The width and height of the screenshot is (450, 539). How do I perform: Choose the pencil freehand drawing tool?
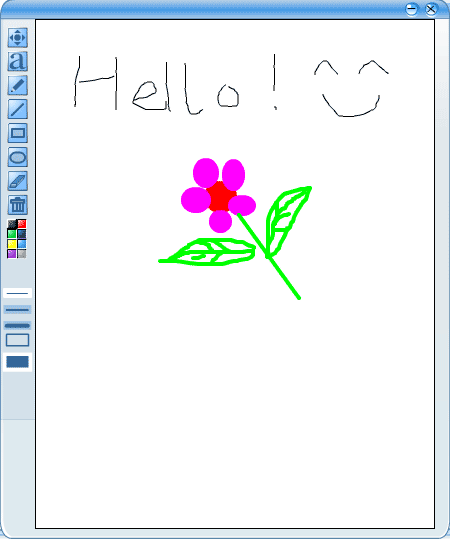[18, 85]
